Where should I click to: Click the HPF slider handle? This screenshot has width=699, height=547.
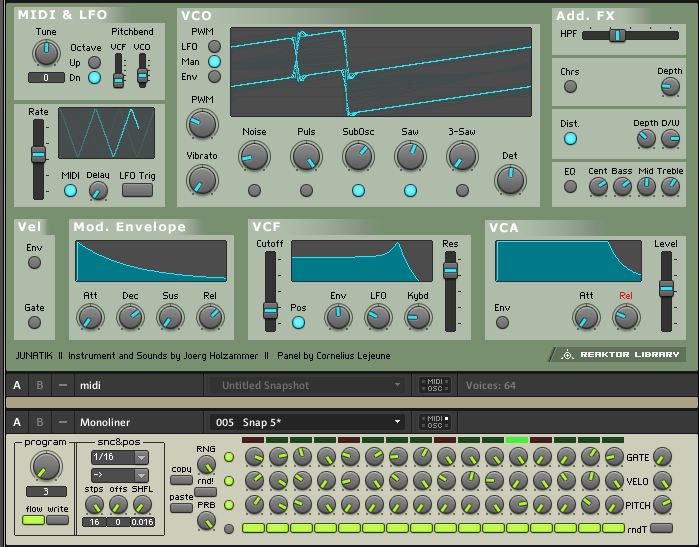pyautogui.click(x=617, y=35)
